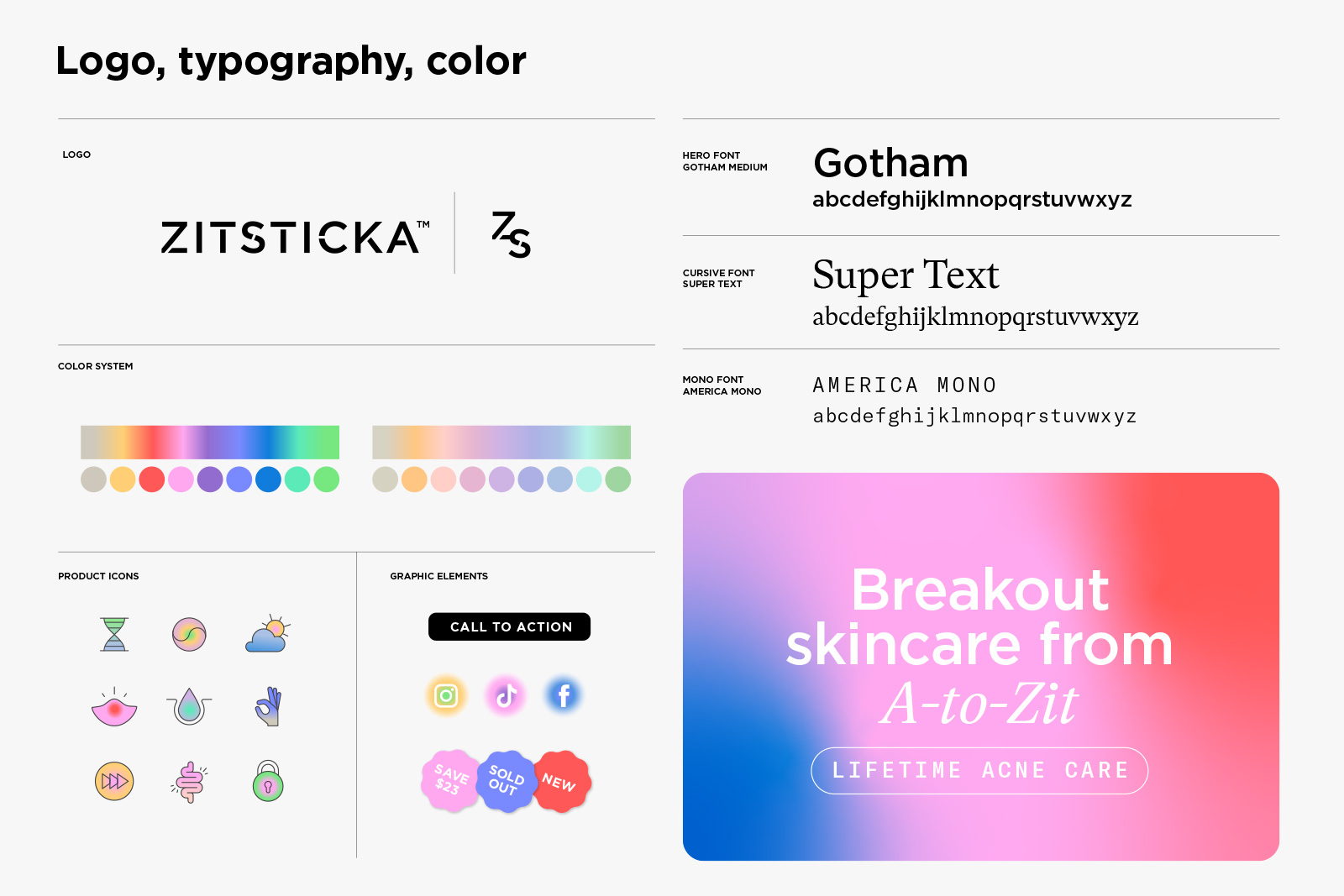The width and height of the screenshot is (1344, 896).
Task: Click the red NEW badge sticker
Action: [561, 781]
